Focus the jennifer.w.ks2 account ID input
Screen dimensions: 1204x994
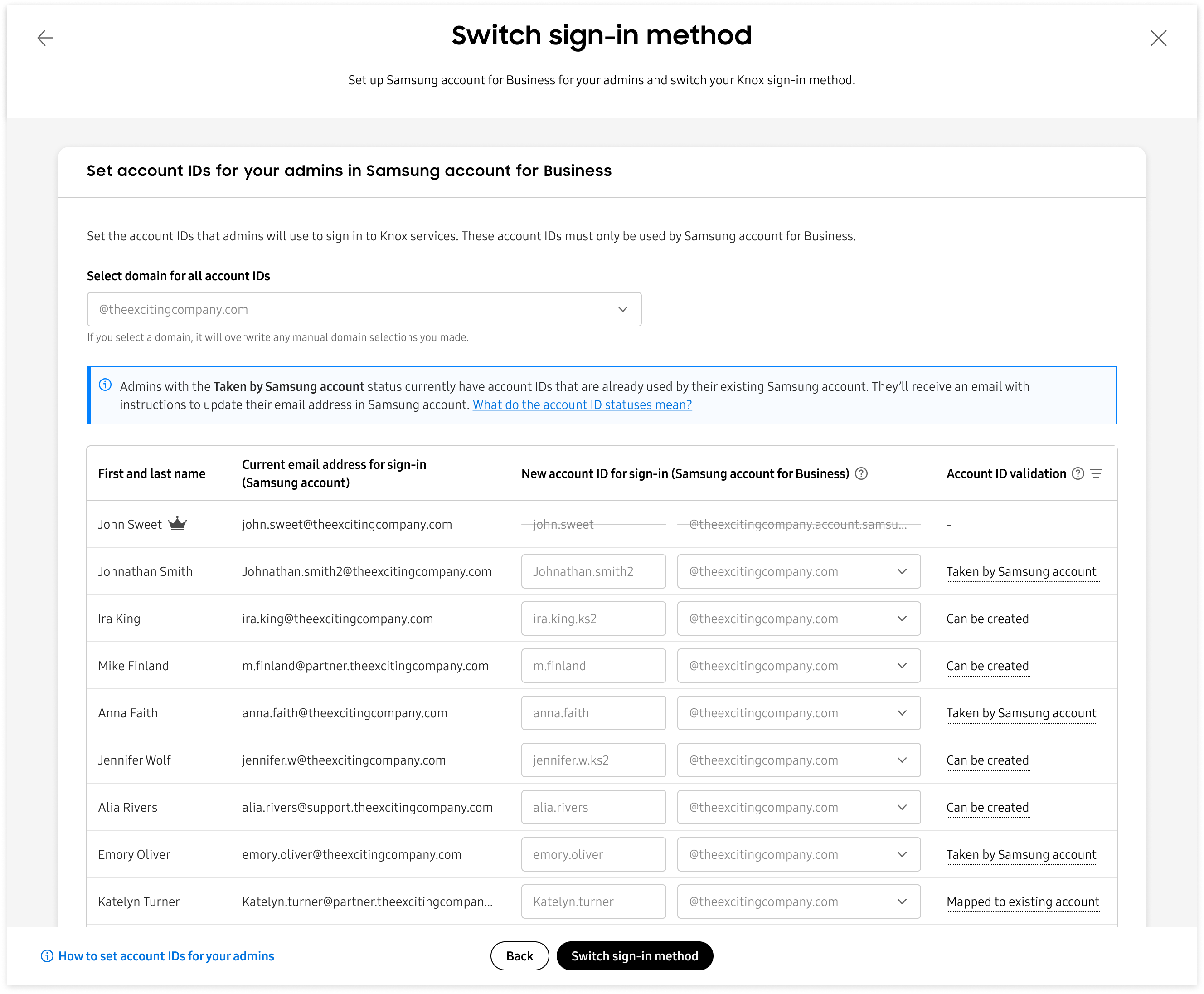click(593, 760)
